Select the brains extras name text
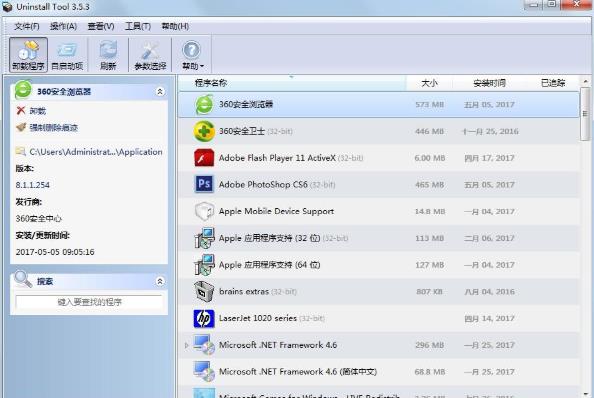Image resolution: width=594 pixels, height=398 pixels. (x=244, y=291)
